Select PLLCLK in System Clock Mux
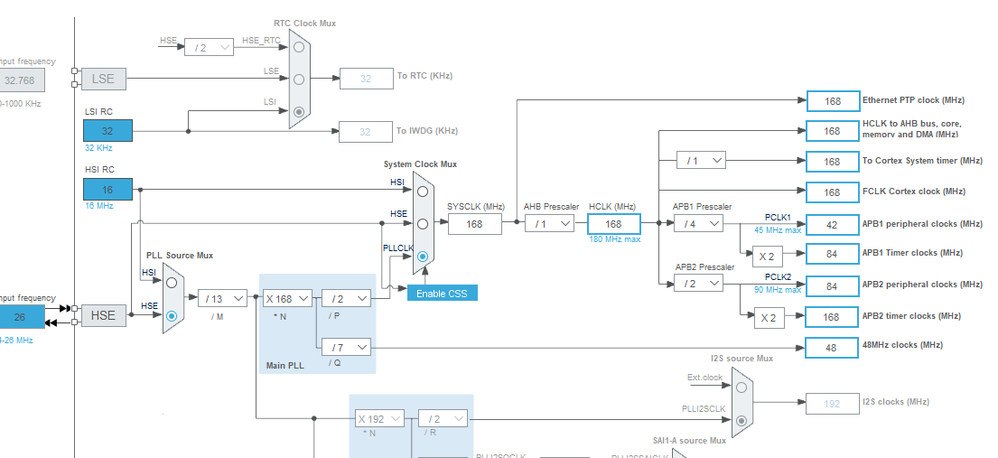This screenshot has width=998, height=458. coord(423,256)
